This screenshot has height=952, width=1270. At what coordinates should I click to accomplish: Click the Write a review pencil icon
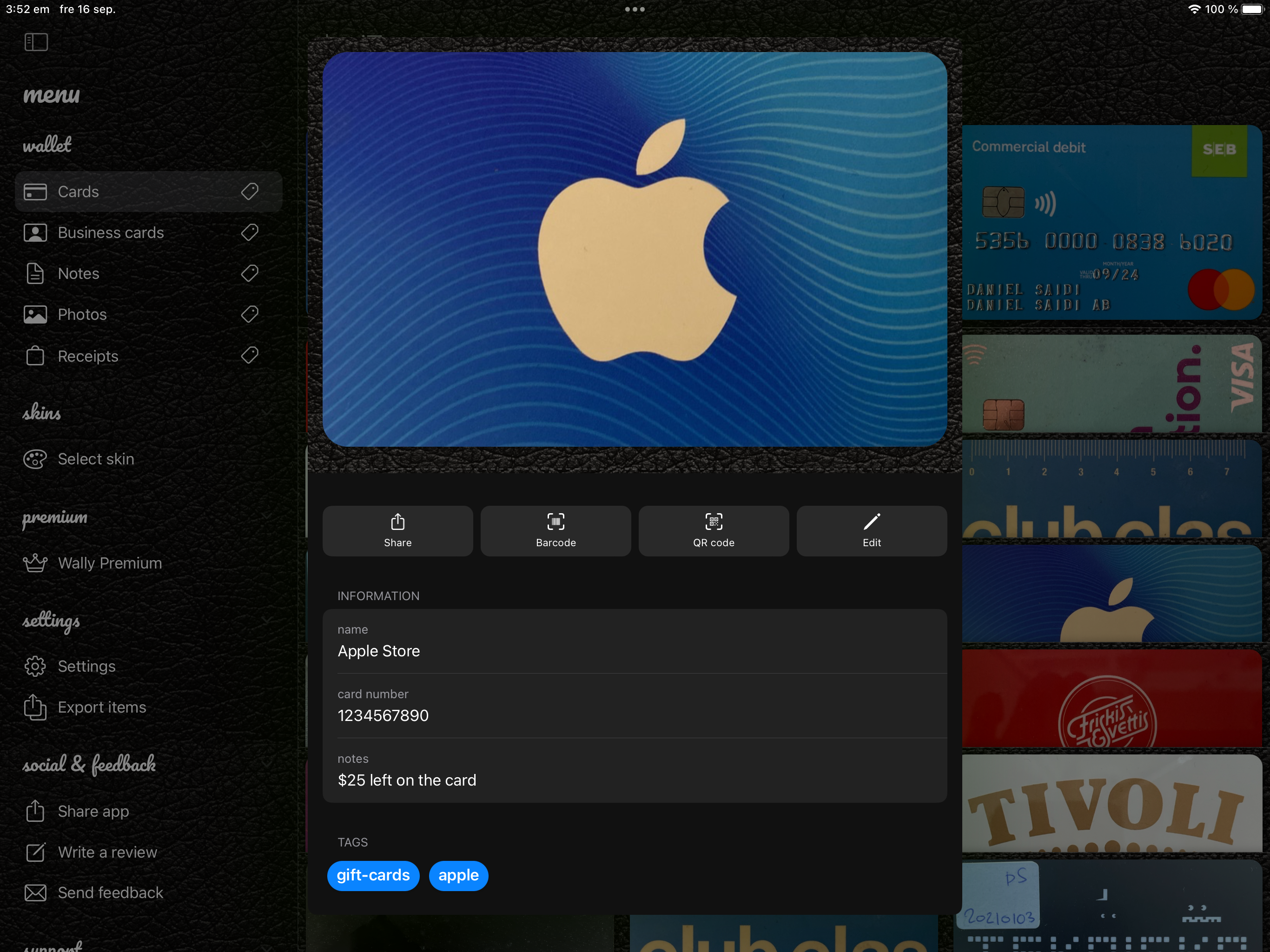tap(35, 852)
